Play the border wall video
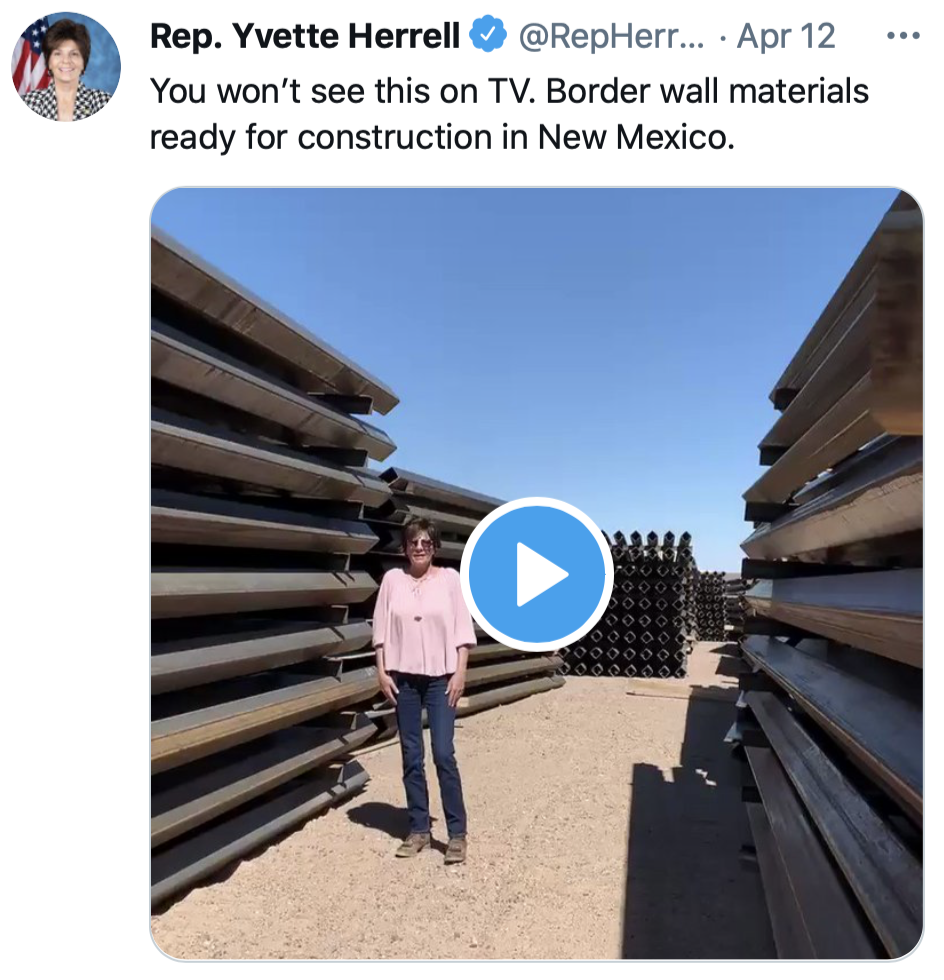The height and width of the screenshot is (980, 944). click(537, 574)
